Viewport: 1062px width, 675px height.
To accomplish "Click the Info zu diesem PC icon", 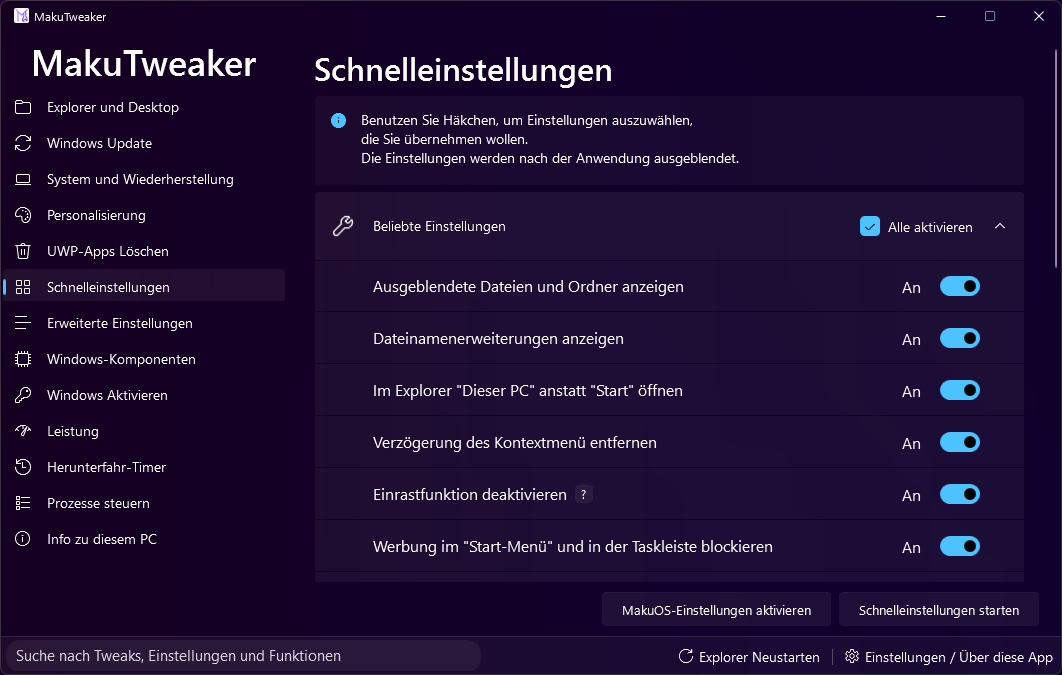I will [23, 539].
